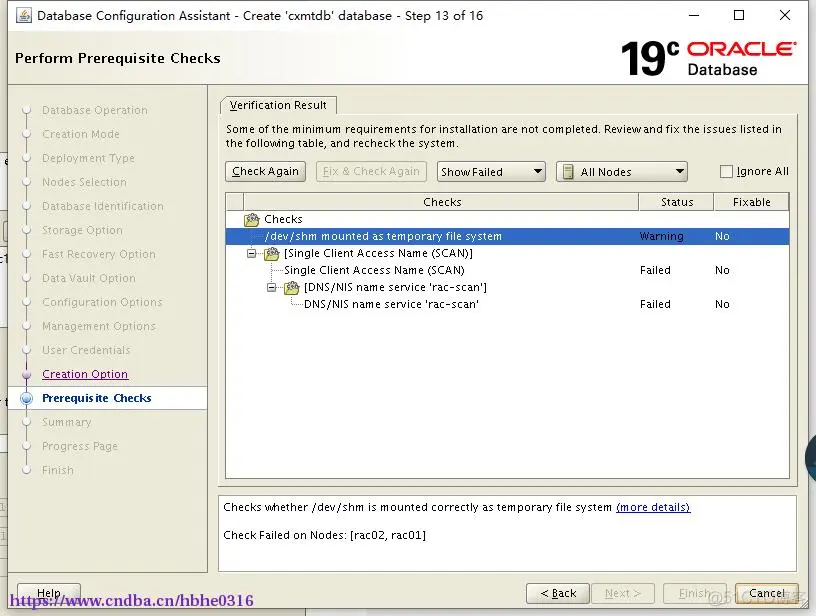Screen dimensions: 816x616
Task: Click the Checks column header
Action: tap(441, 202)
